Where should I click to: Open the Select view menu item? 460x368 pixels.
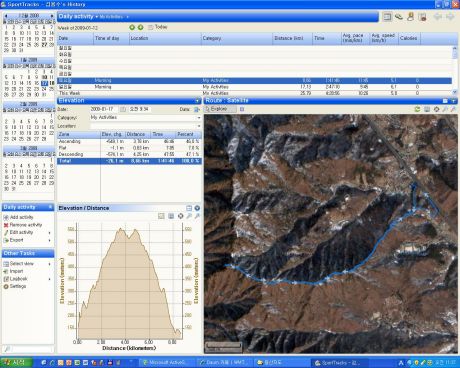coord(22,264)
